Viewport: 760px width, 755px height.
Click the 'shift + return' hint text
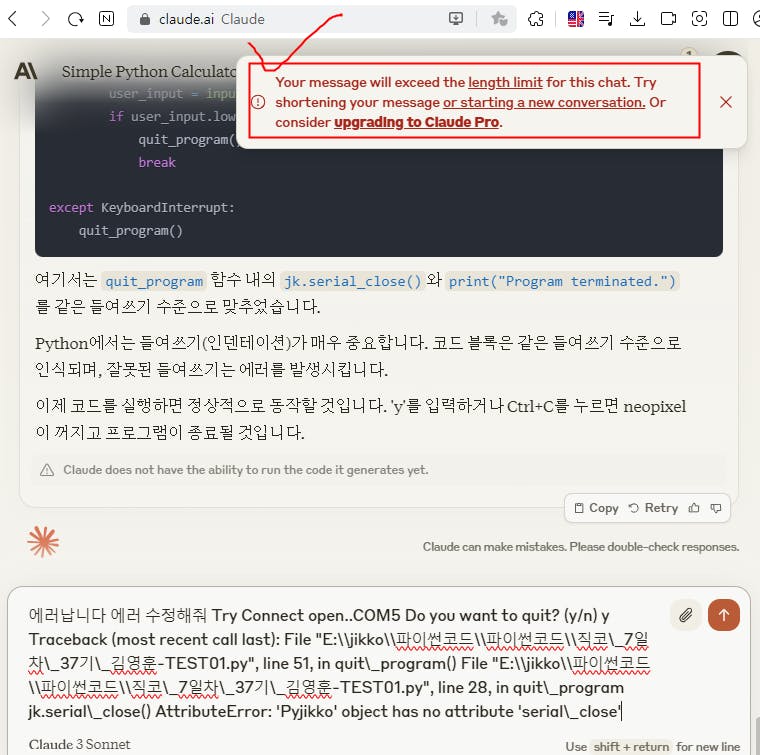coord(631,746)
